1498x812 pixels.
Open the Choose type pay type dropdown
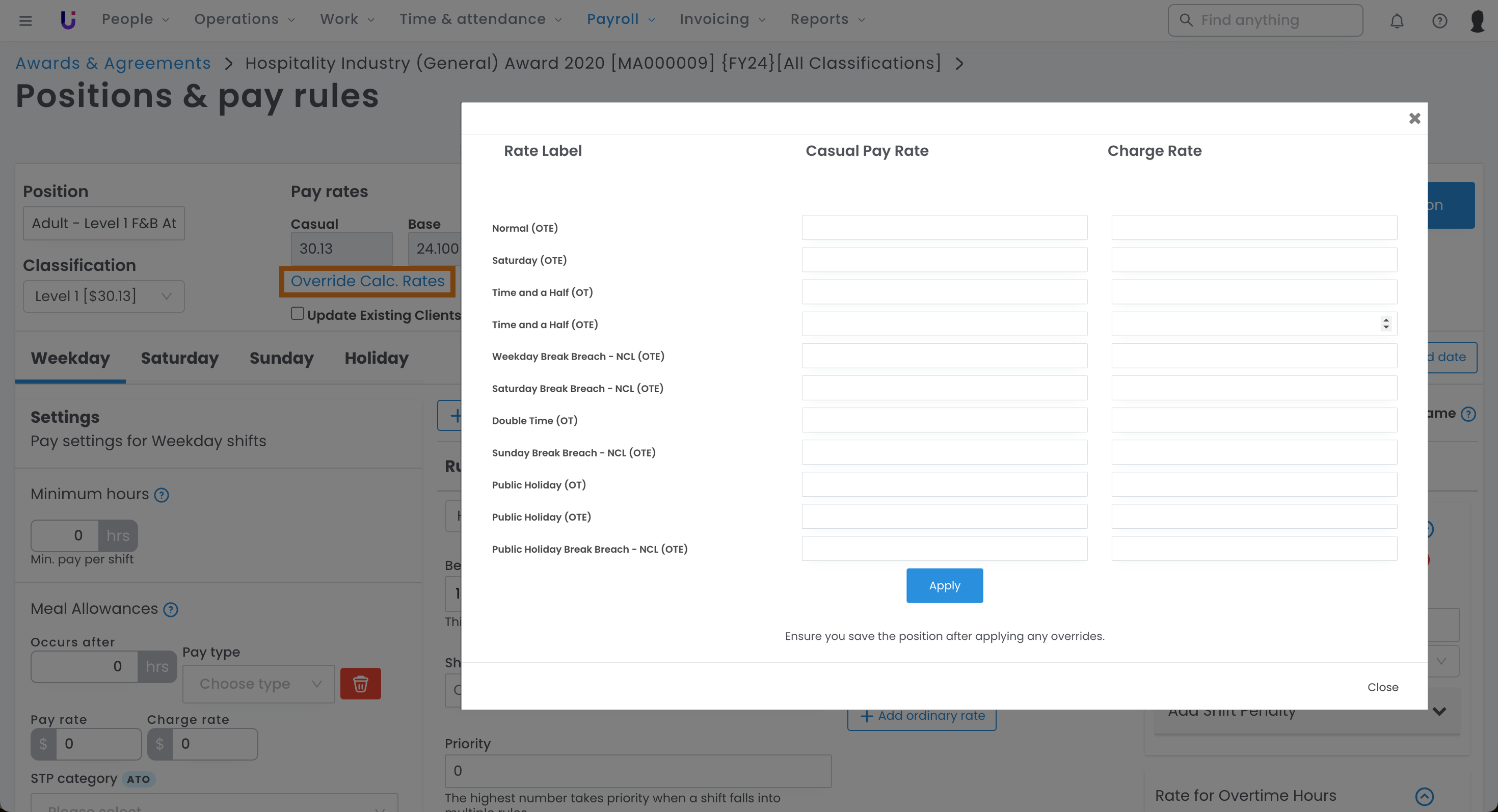tap(258, 684)
